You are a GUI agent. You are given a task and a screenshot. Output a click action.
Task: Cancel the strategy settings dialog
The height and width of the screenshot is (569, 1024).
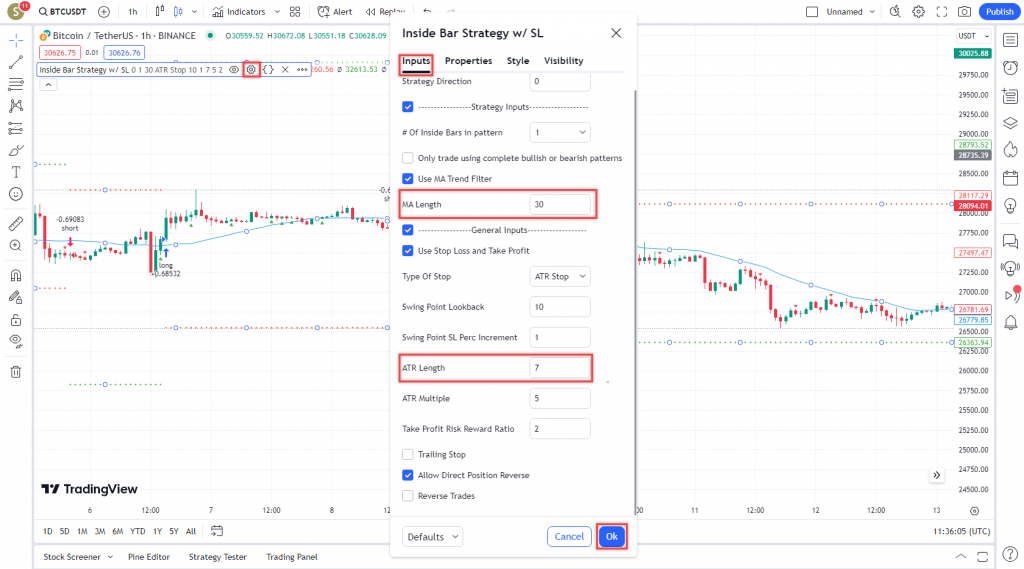[569, 536]
